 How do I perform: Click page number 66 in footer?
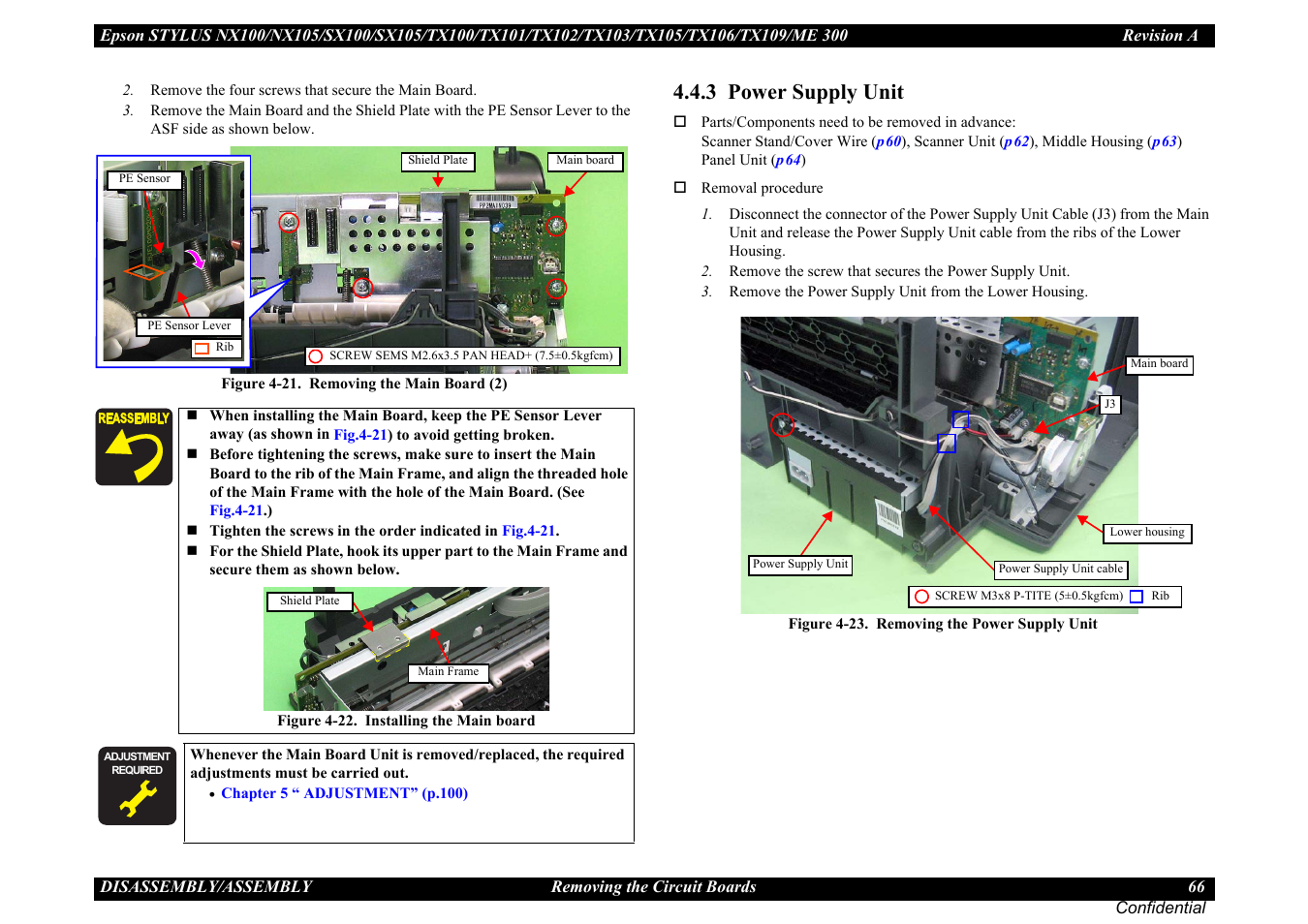click(1197, 887)
